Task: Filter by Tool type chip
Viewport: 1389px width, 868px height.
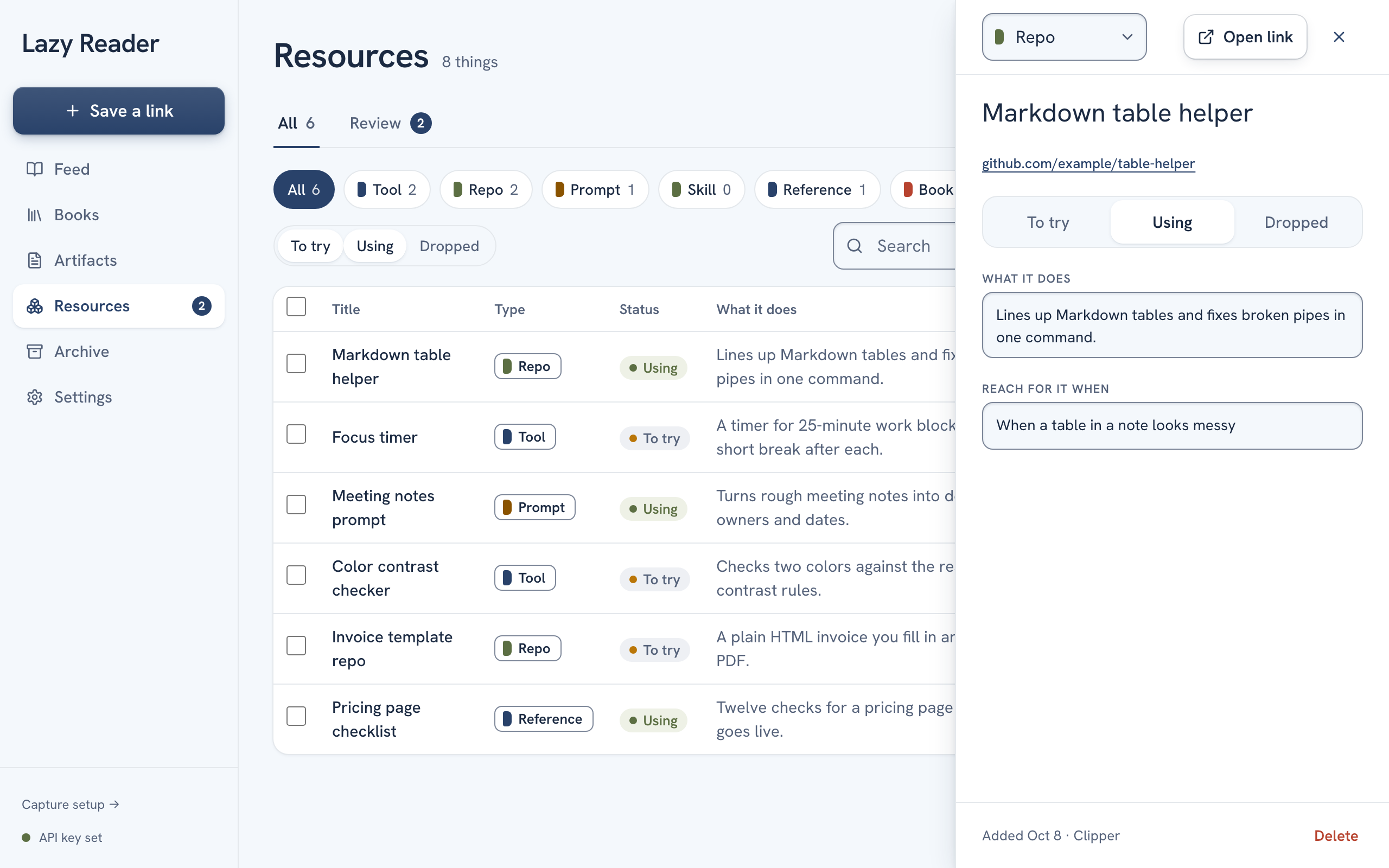Action: 387,189
